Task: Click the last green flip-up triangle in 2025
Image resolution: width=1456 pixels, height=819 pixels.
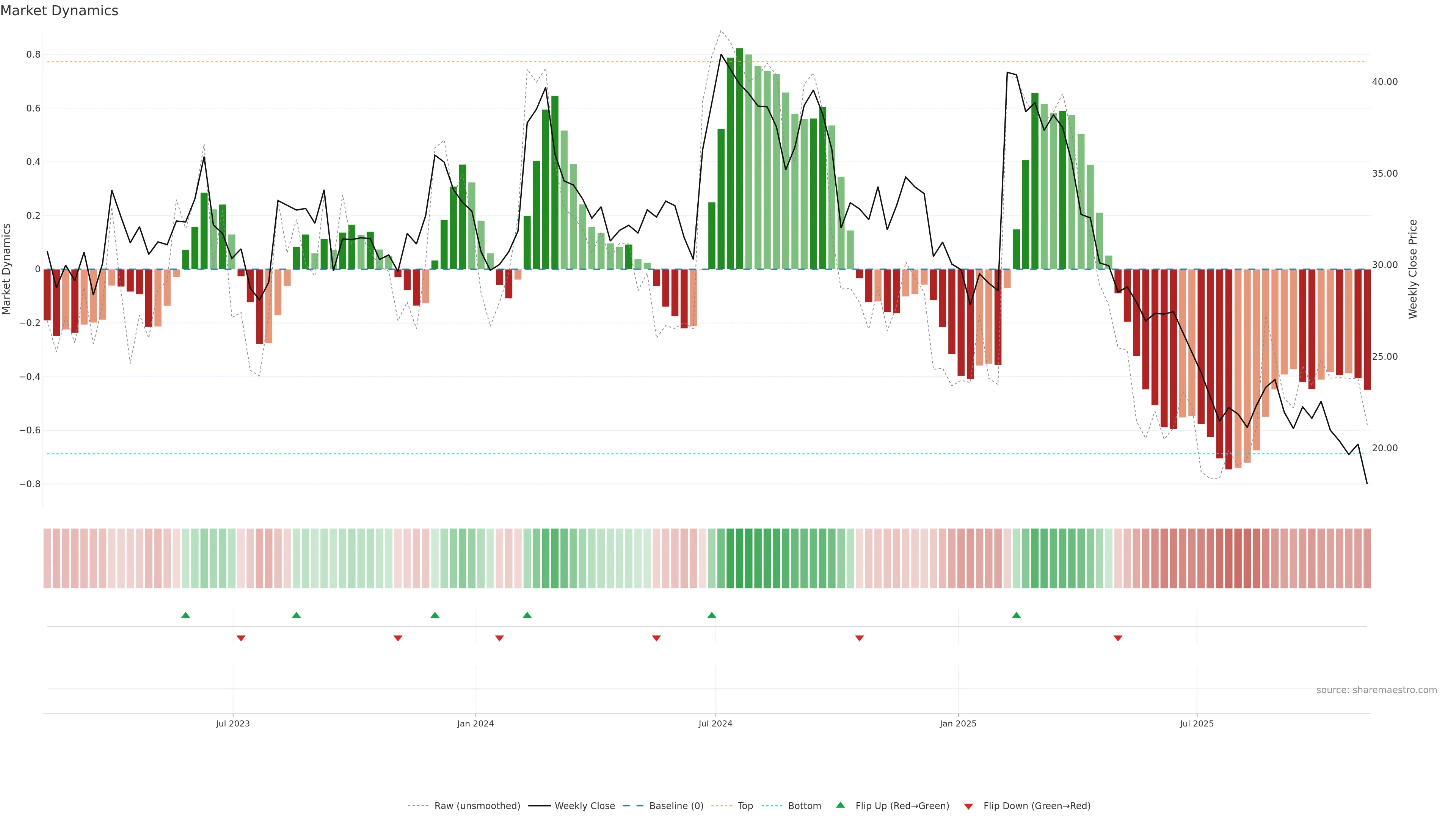Action: (x=1016, y=615)
